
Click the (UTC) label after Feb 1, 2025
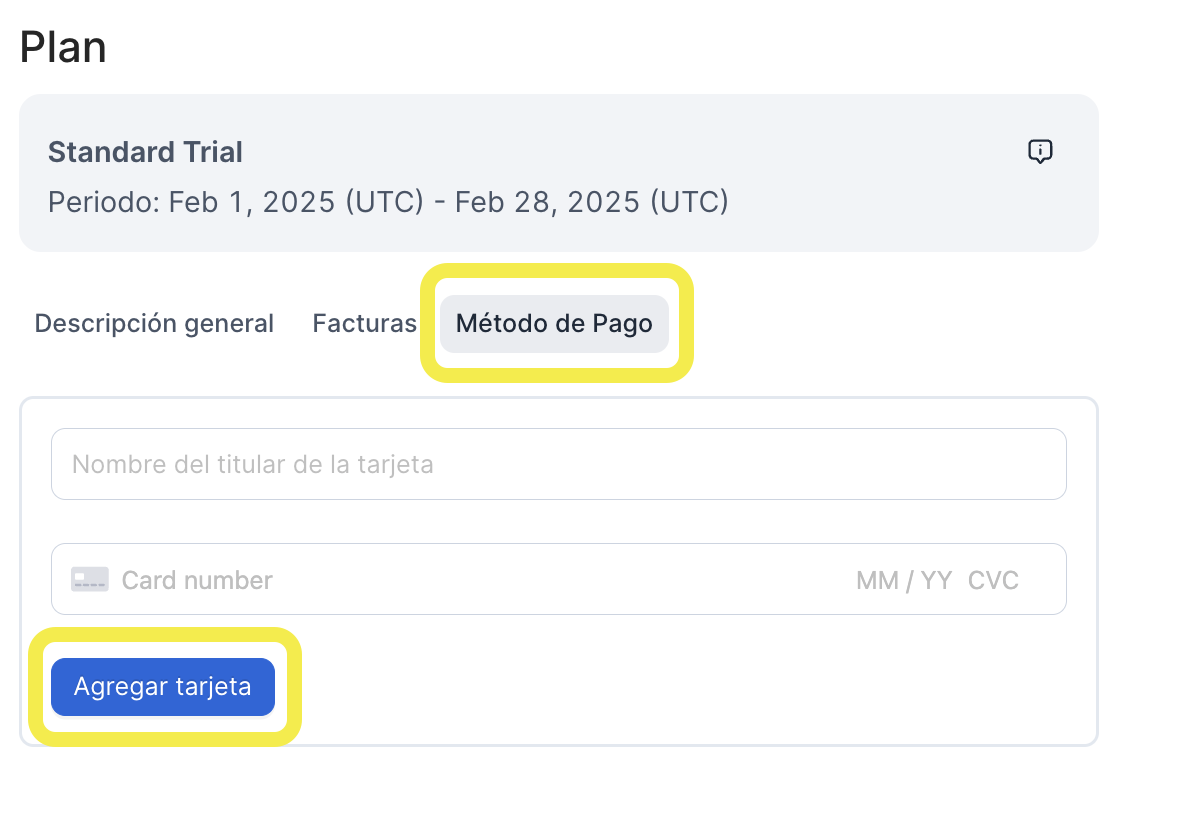(x=384, y=202)
